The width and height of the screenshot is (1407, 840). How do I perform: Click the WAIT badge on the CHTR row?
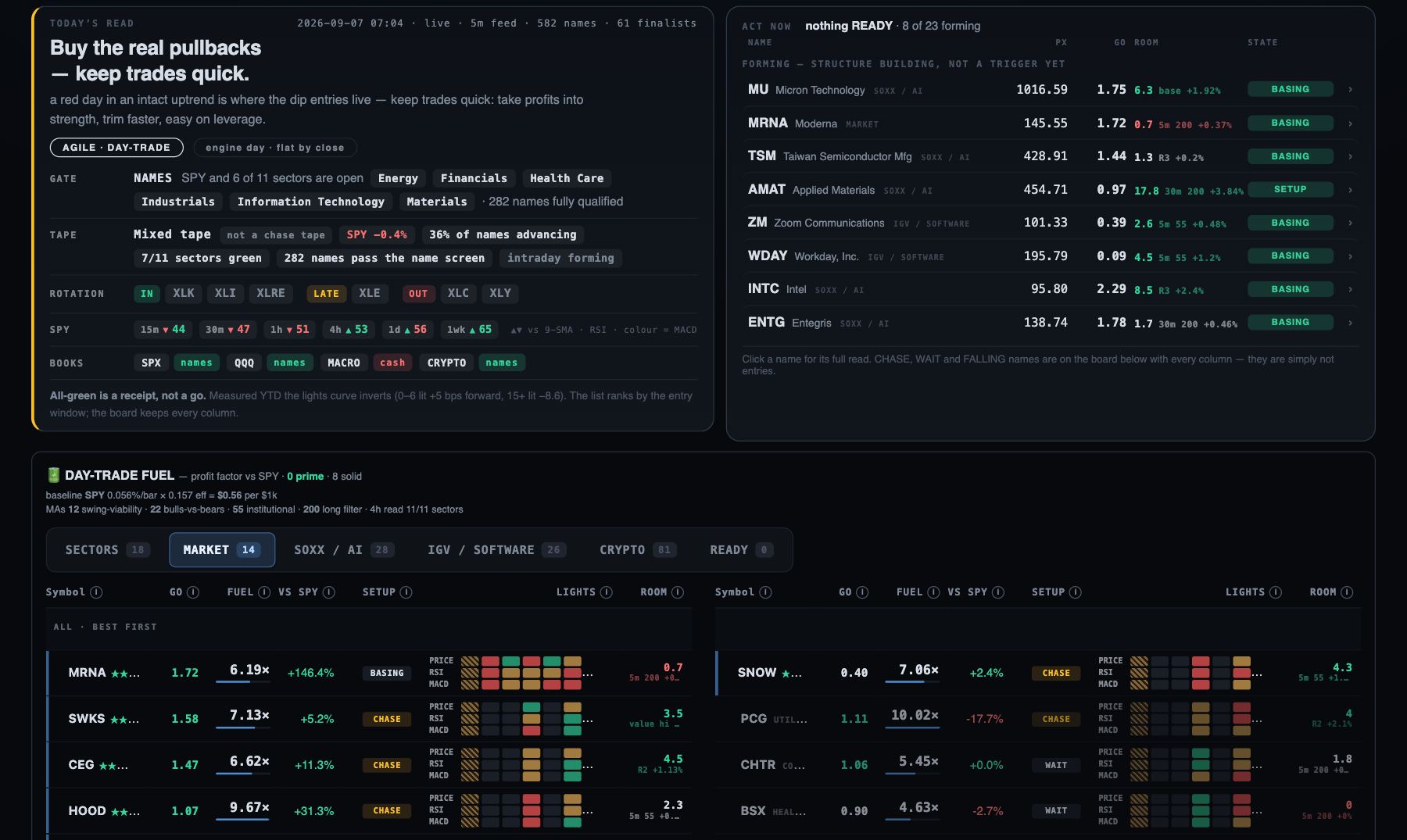[1056, 765]
